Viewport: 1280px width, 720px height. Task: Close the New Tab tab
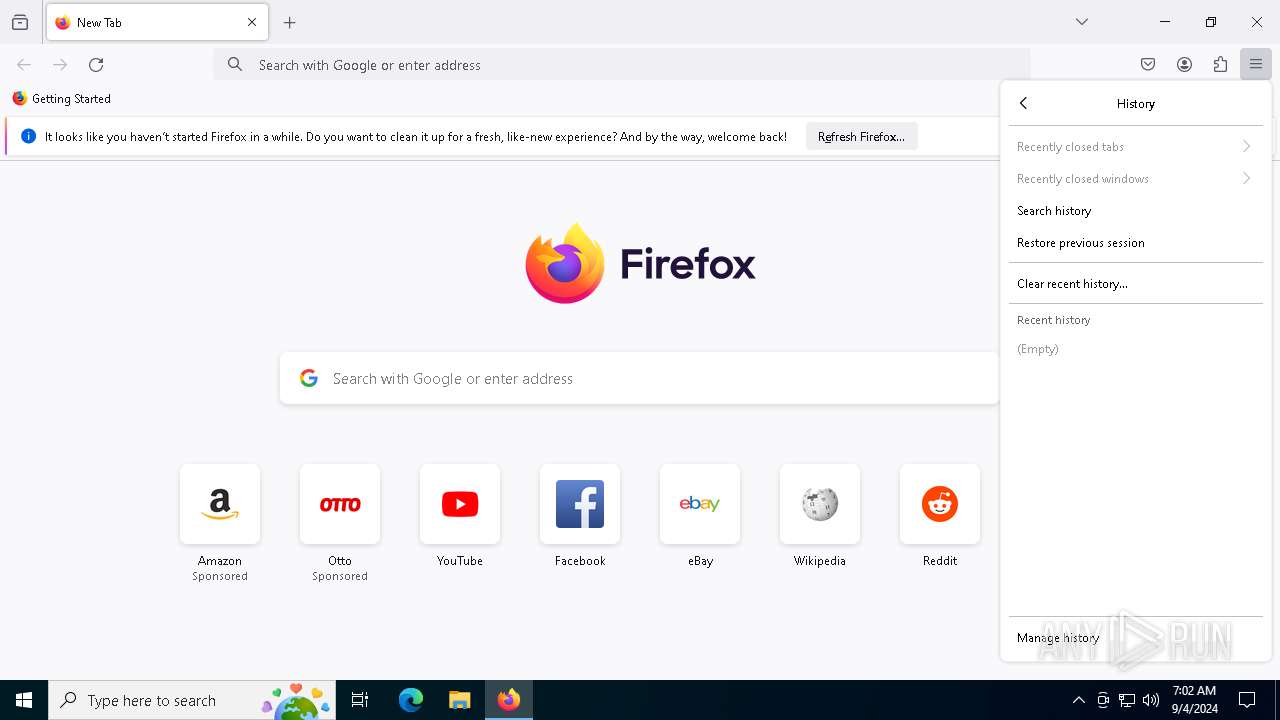252,22
